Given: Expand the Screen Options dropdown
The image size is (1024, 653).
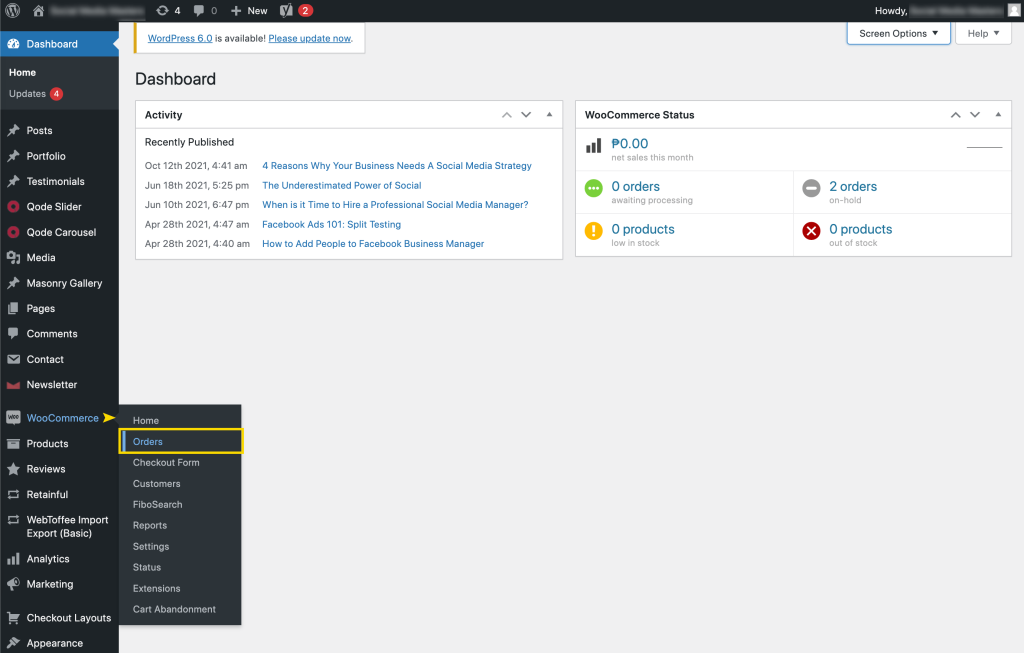Looking at the screenshot, I should (x=898, y=33).
